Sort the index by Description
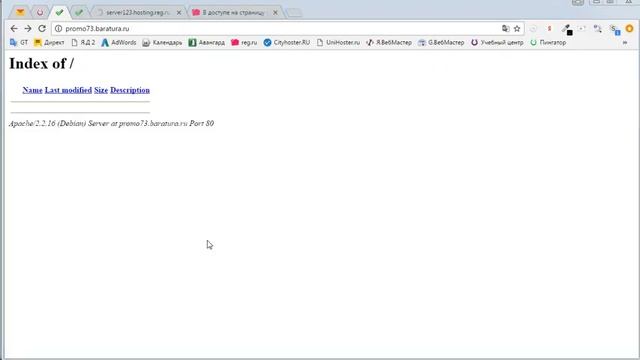 pyautogui.click(x=130, y=90)
